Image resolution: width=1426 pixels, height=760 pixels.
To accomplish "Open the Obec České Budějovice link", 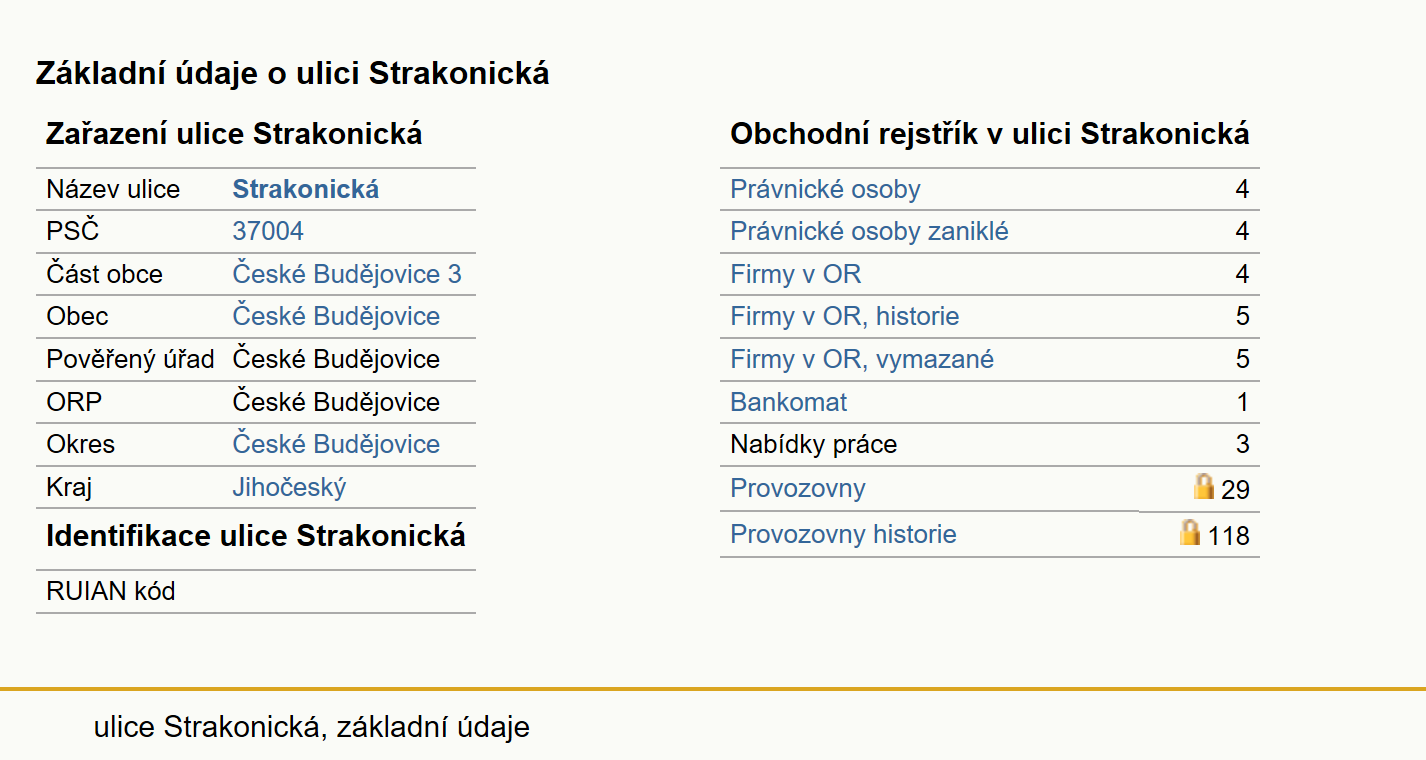I will 336,316.
